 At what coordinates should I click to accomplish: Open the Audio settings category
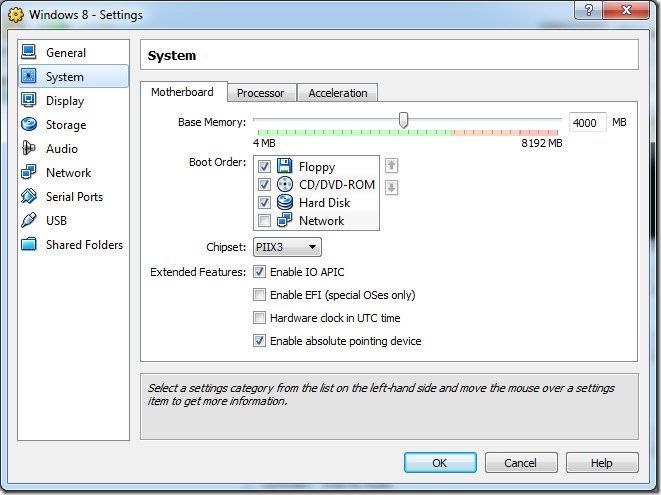point(73,148)
